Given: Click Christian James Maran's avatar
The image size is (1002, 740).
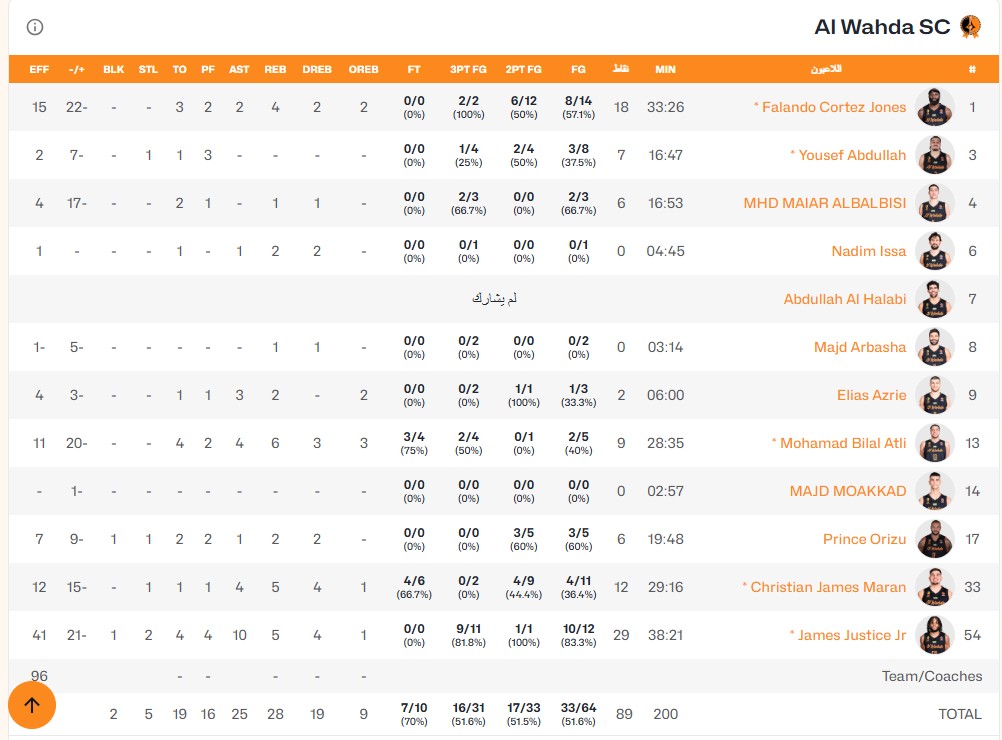Looking at the screenshot, I should [x=934, y=587].
